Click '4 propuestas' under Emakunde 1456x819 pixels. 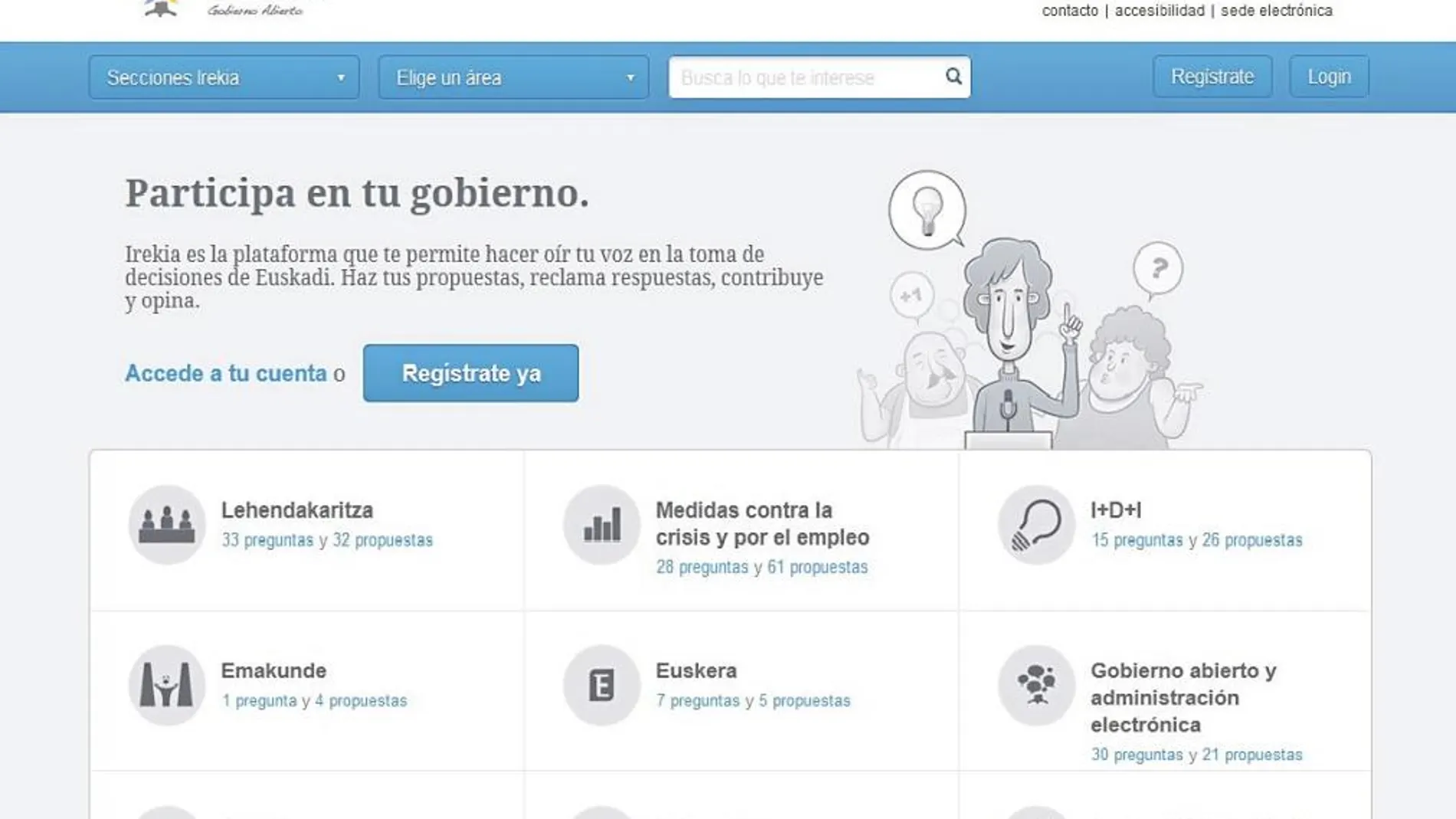pyautogui.click(x=361, y=700)
